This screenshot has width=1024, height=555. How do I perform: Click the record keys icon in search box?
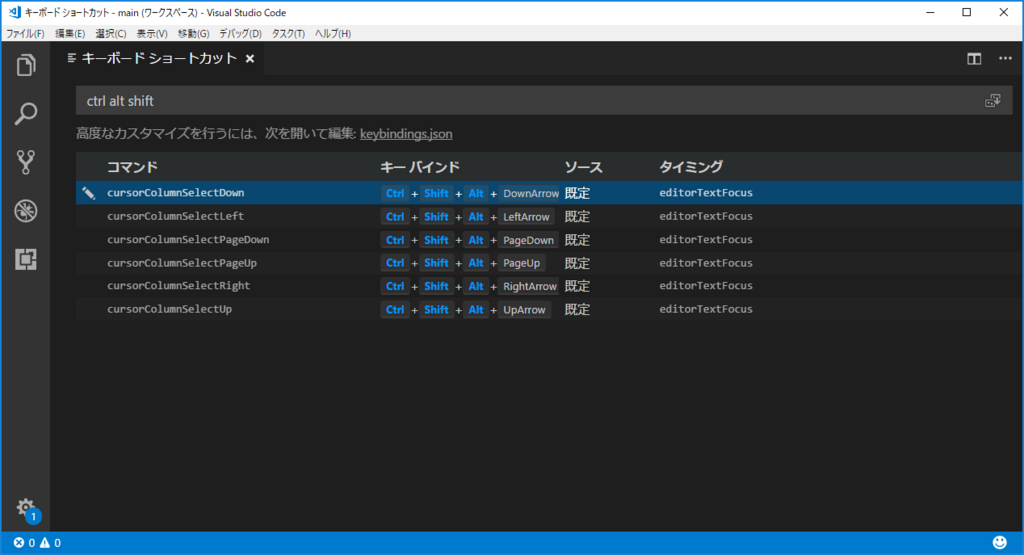tap(993, 101)
